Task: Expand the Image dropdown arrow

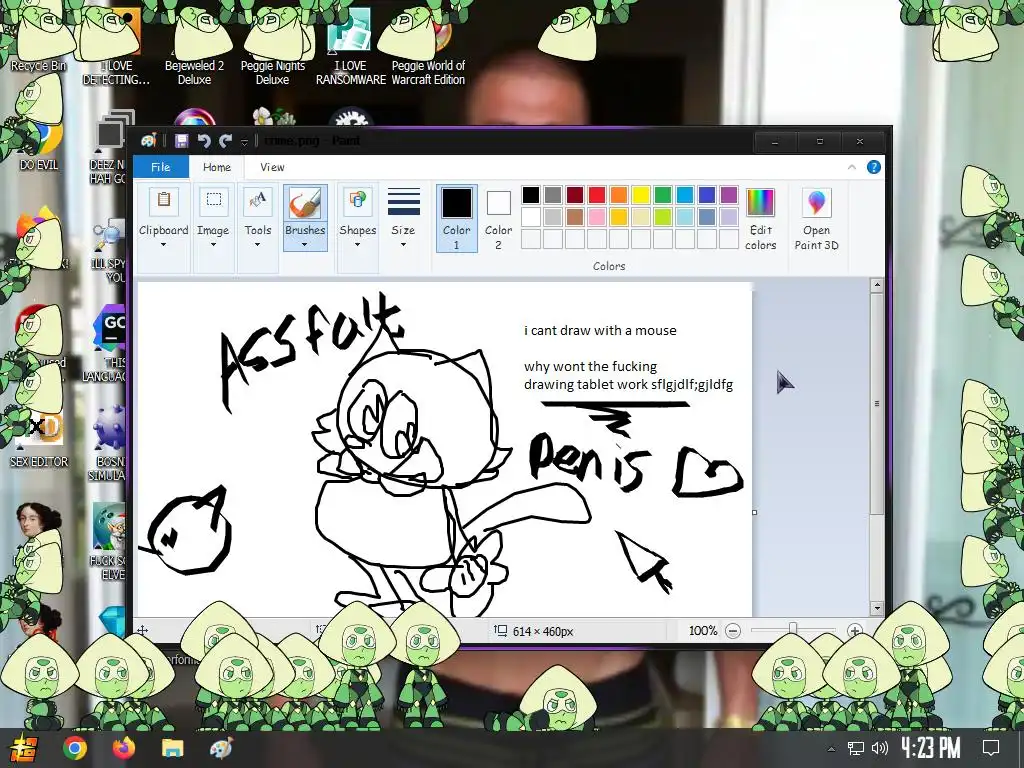Action: (x=214, y=245)
